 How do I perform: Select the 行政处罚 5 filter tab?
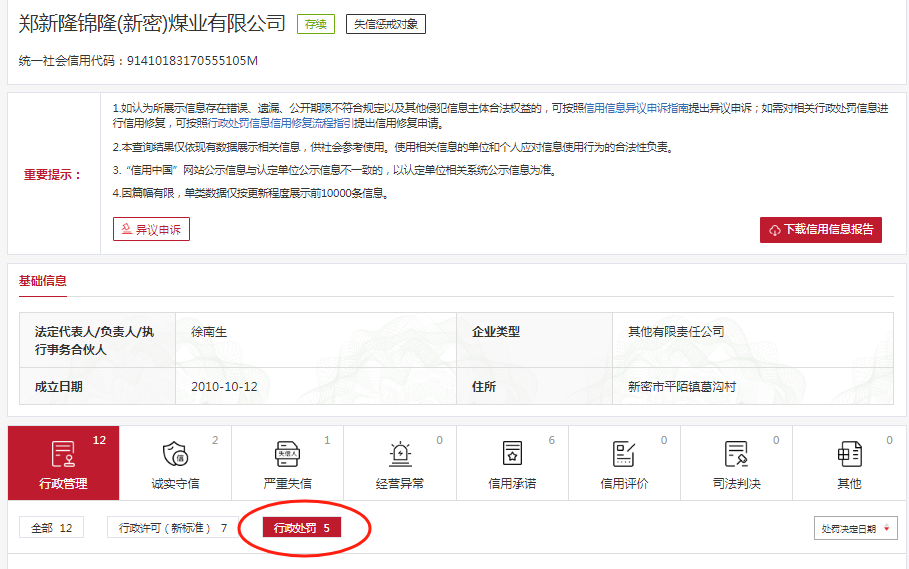(301, 528)
